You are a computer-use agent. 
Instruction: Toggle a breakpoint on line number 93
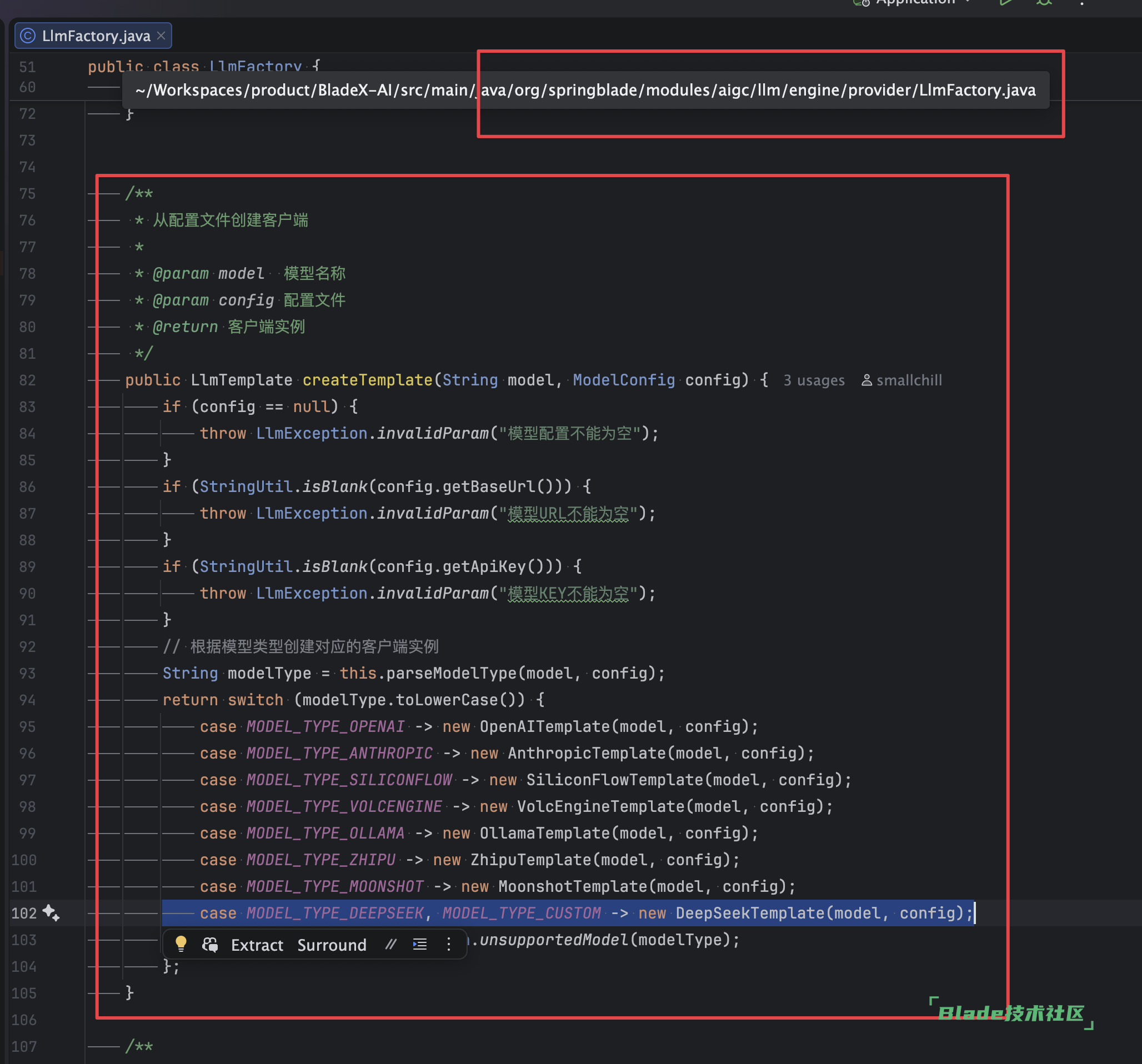[x=27, y=673]
